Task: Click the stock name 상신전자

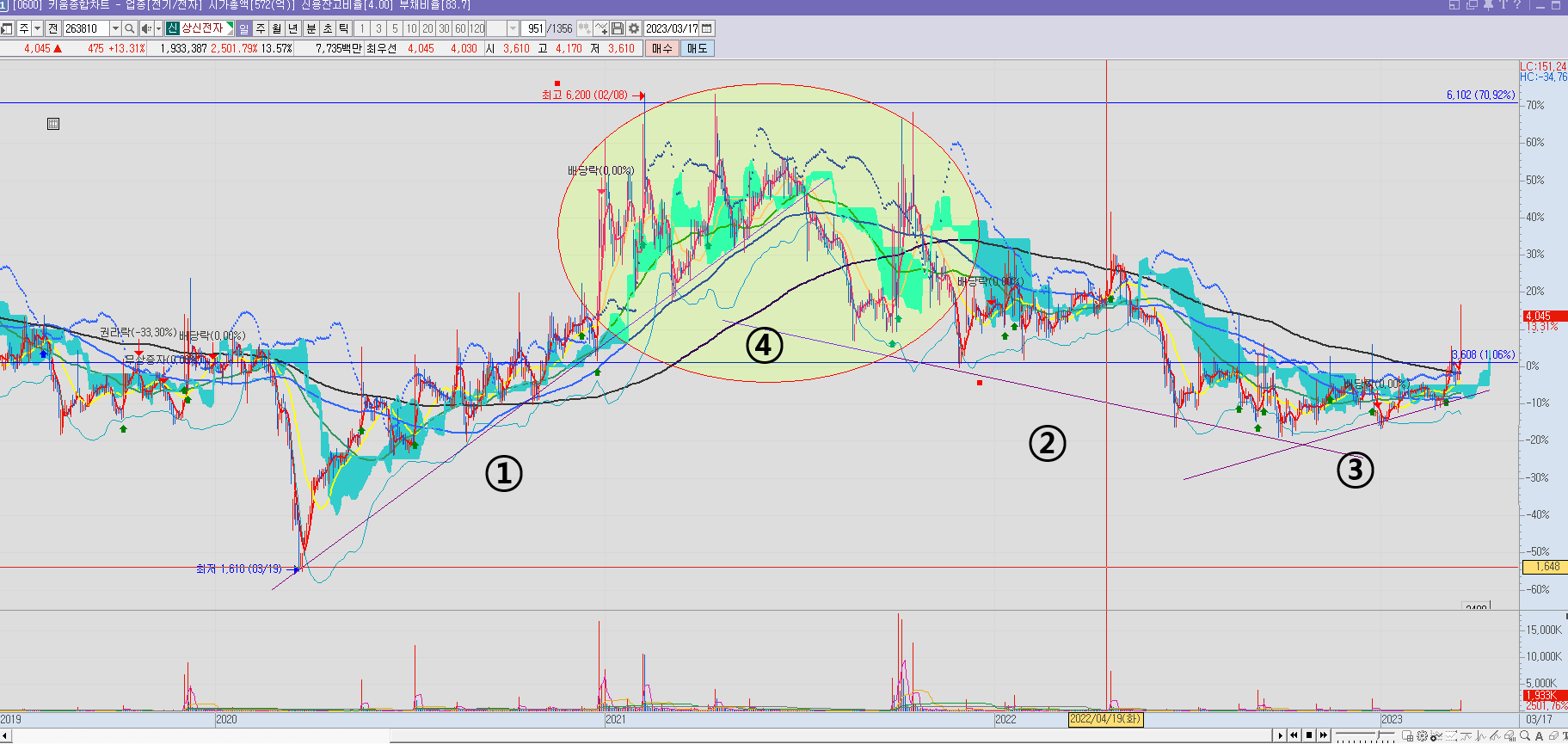Action: click(x=202, y=28)
